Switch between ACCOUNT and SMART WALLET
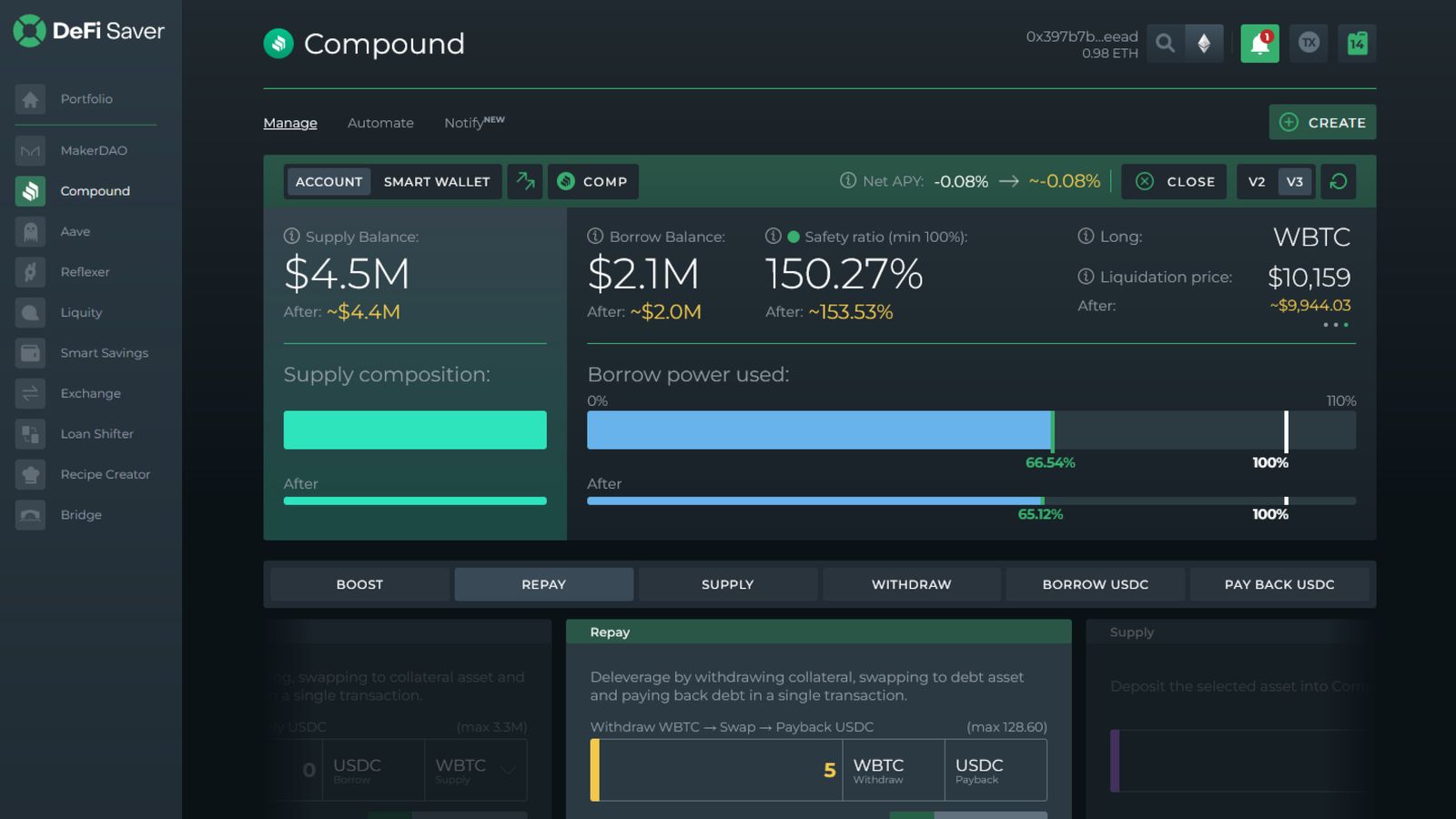The height and width of the screenshot is (819, 1456). click(x=437, y=181)
